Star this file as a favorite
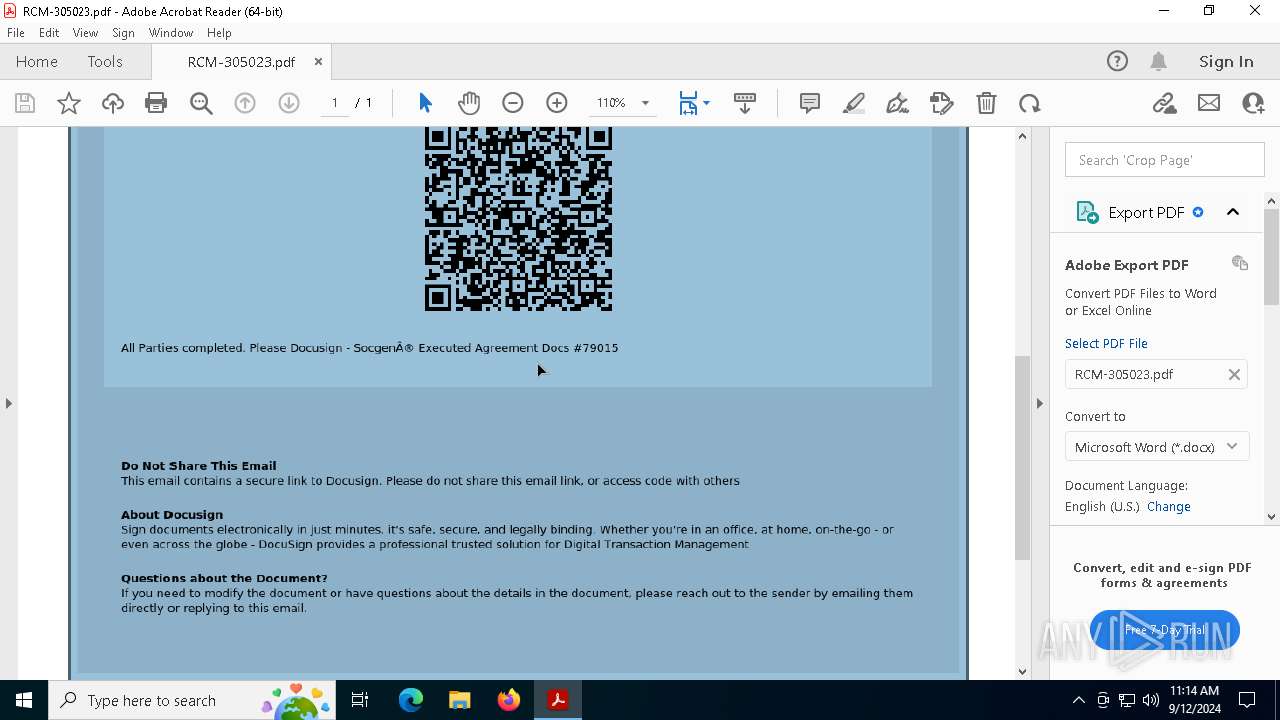This screenshot has width=1280, height=720. 69,103
